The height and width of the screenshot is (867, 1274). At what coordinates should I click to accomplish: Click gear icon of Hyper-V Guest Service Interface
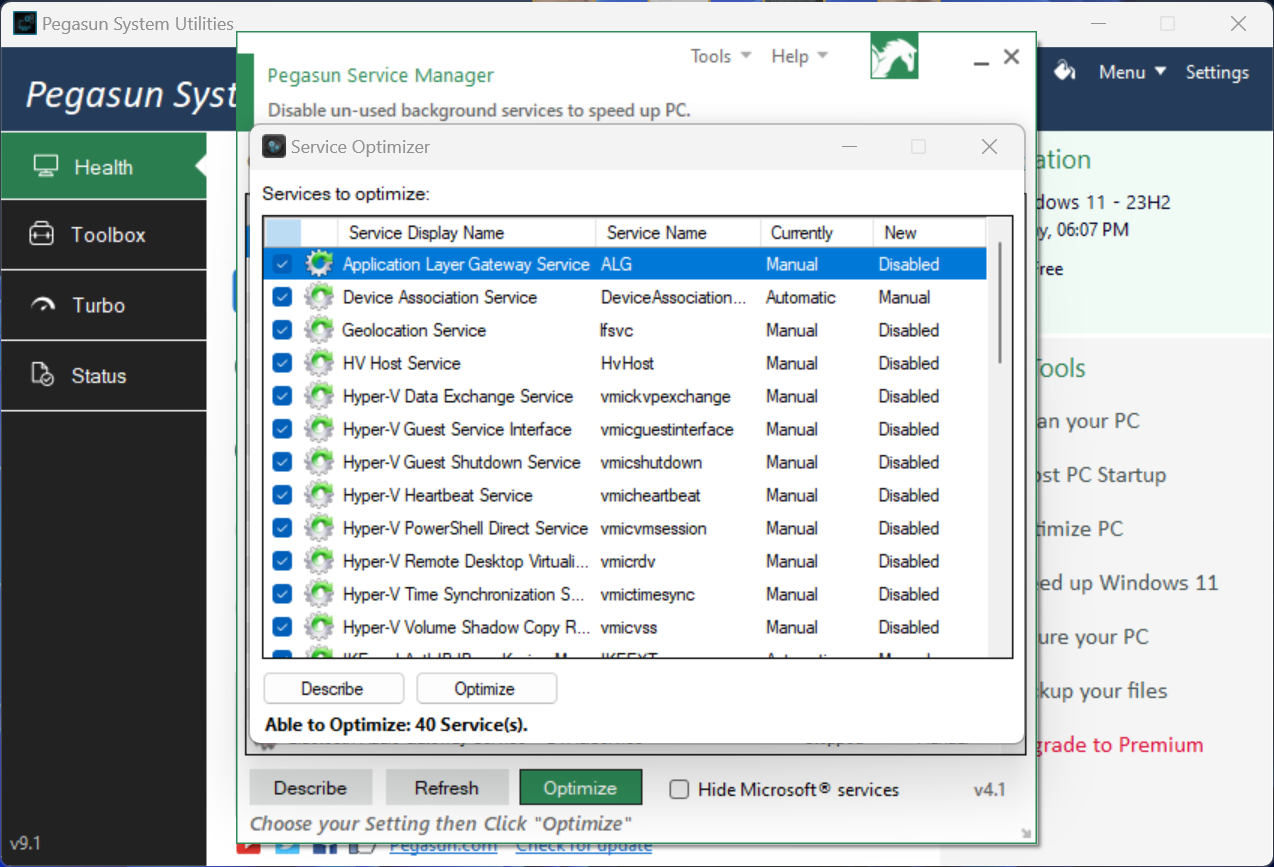[x=319, y=429]
